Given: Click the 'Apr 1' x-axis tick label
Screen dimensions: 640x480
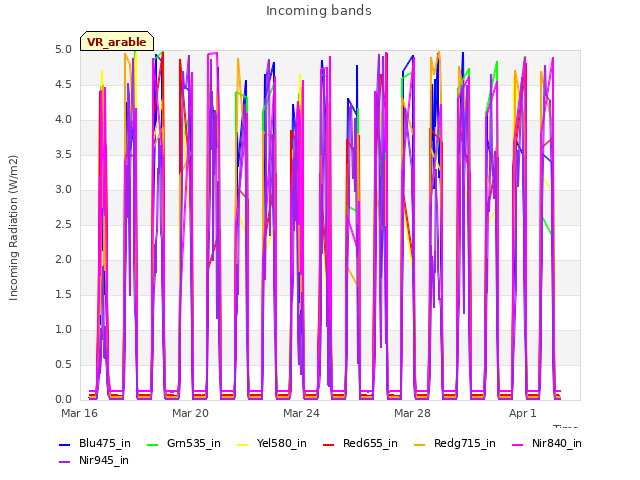Looking at the screenshot, I should (522, 413).
